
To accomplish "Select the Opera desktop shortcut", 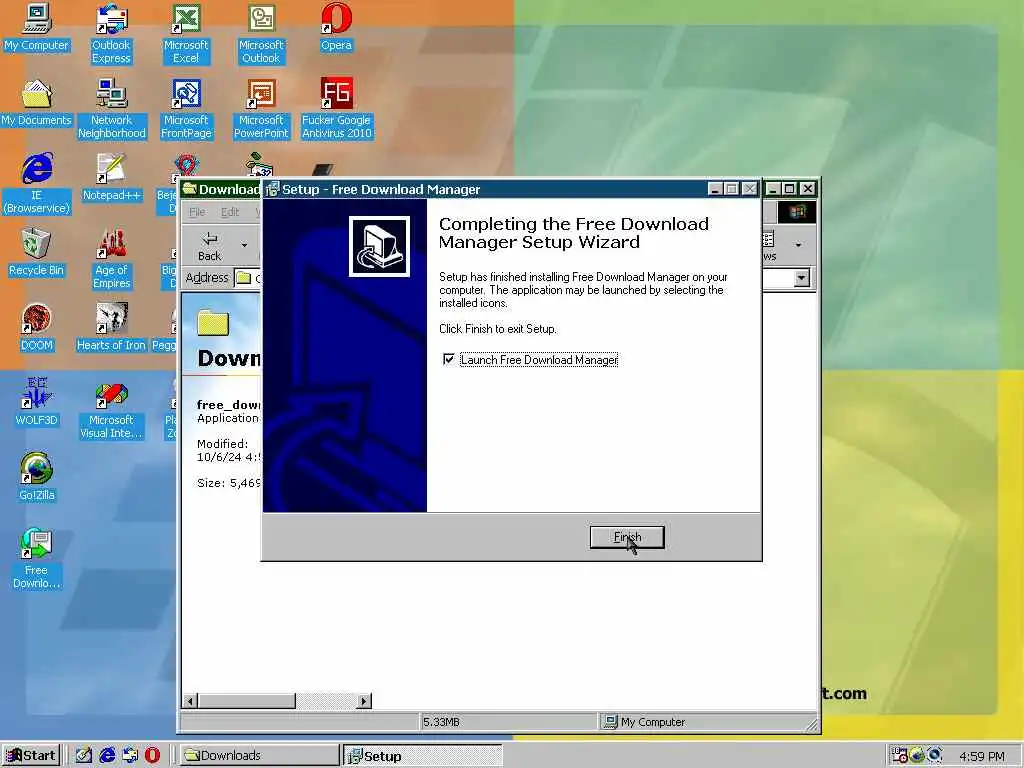I will pyautogui.click(x=336, y=27).
